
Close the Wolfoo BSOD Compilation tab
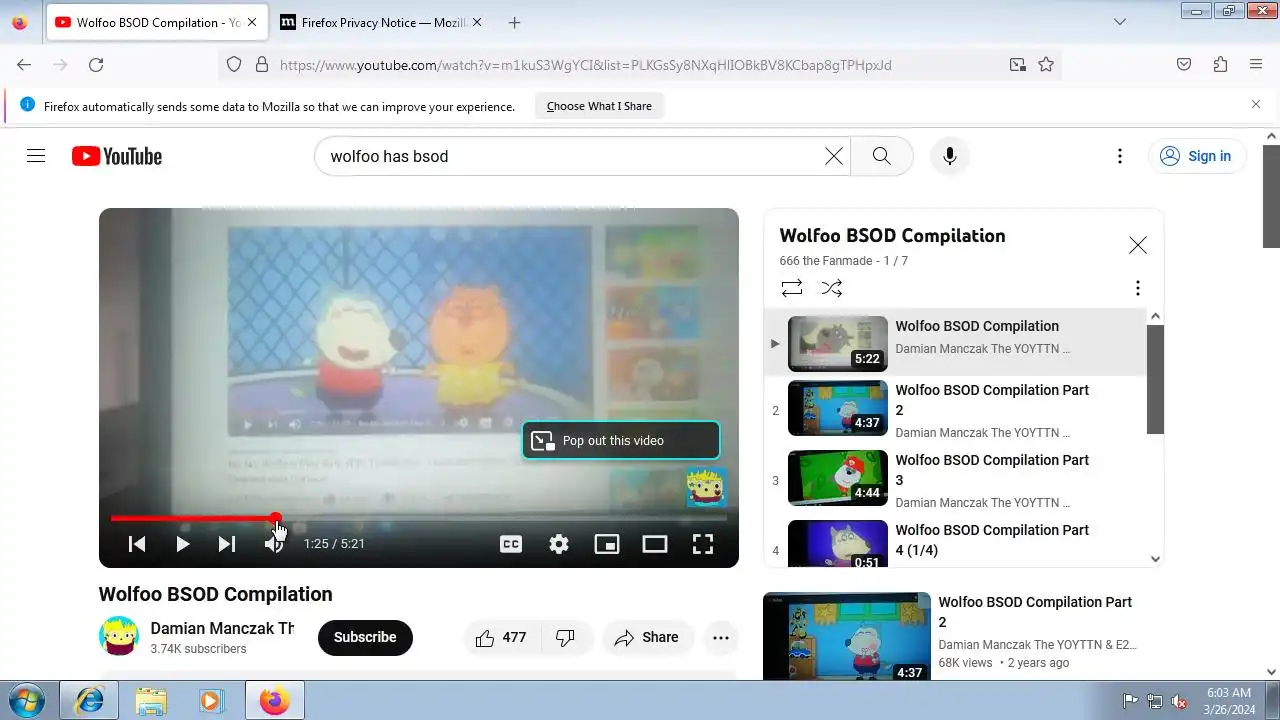click(251, 22)
